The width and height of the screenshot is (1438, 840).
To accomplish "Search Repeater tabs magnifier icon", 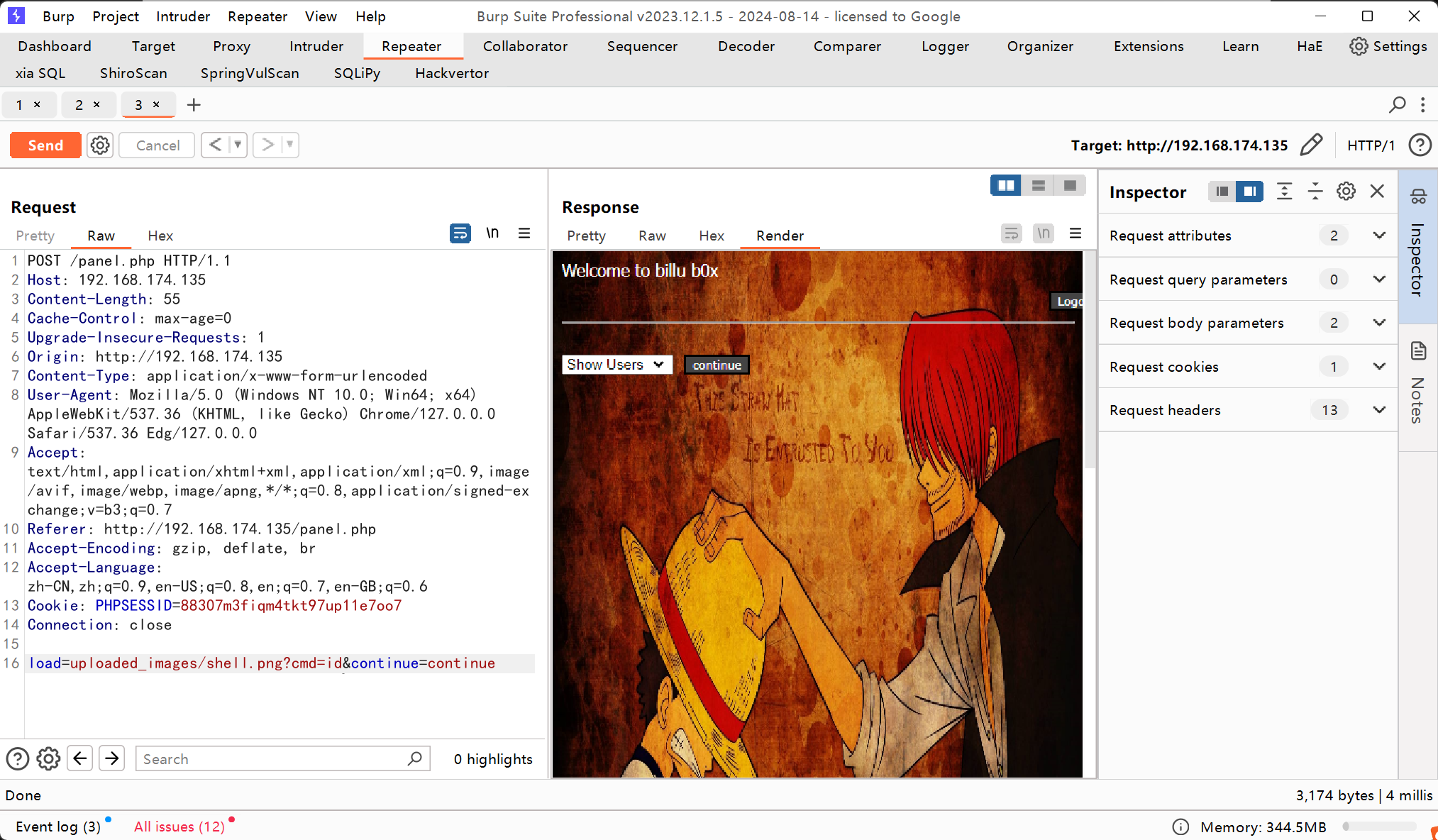I will coord(1397,105).
